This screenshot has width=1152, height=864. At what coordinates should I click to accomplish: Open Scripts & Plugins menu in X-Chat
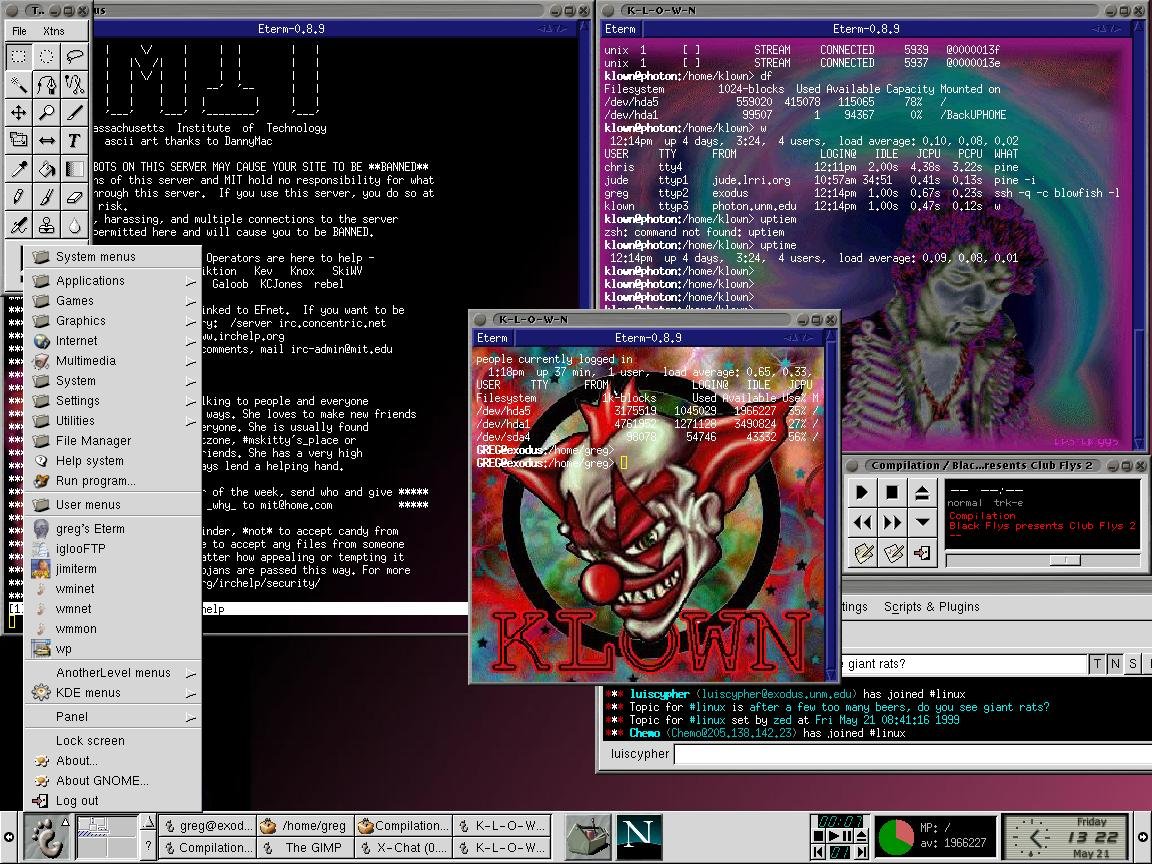pos(932,607)
